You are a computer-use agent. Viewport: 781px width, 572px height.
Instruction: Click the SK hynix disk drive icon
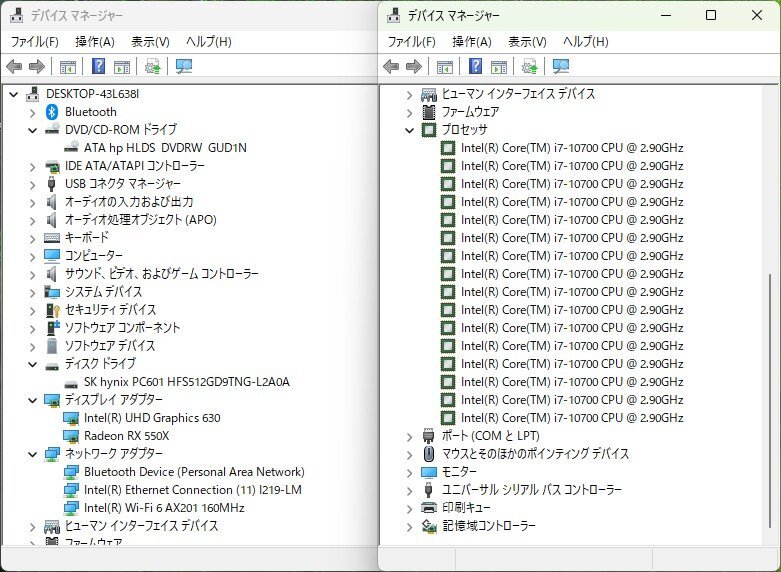pyautogui.click(x=71, y=384)
